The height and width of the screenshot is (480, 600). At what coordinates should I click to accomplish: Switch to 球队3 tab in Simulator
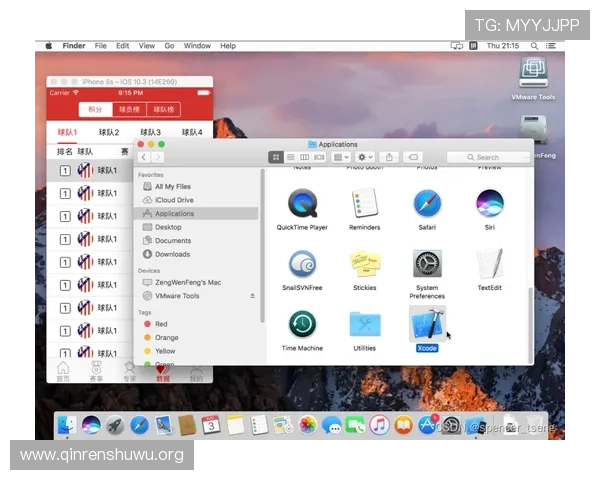(x=150, y=132)
